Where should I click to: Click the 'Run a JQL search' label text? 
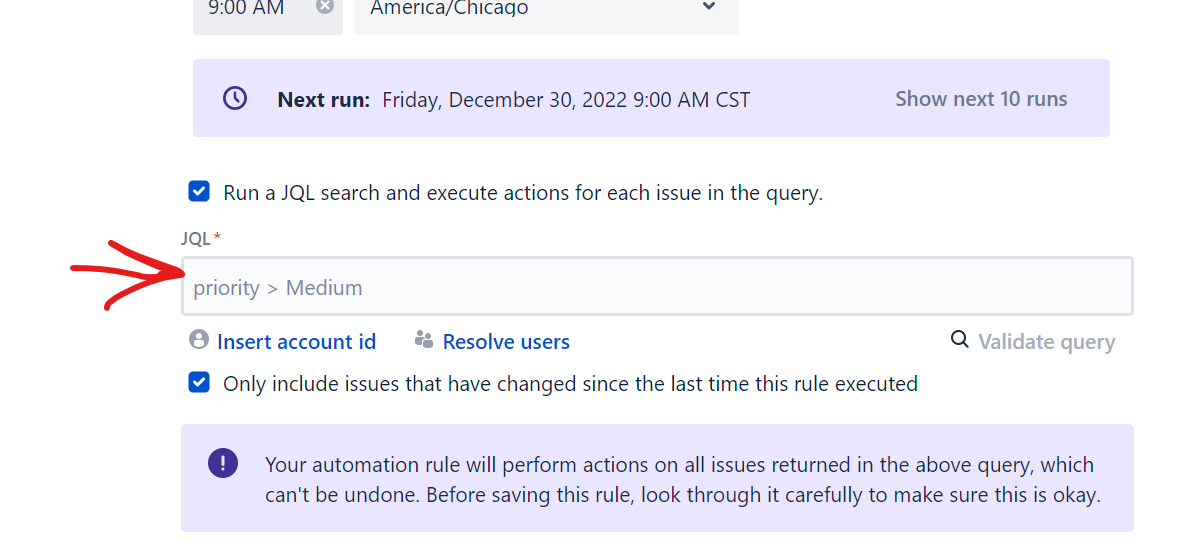(x=523, y=193)
